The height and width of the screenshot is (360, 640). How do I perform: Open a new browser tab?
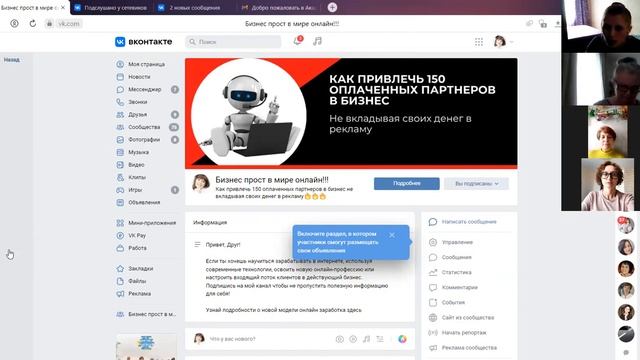click(332, 7)
